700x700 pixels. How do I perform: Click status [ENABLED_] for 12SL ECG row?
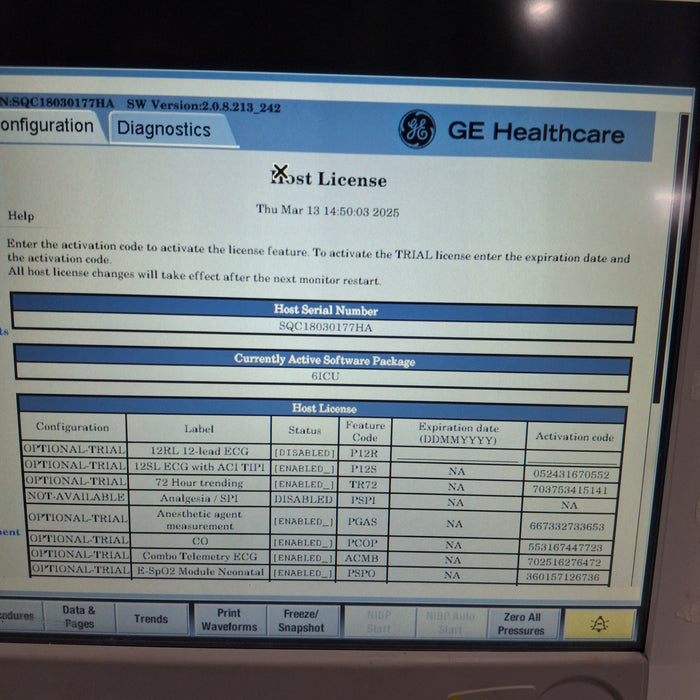304,468
